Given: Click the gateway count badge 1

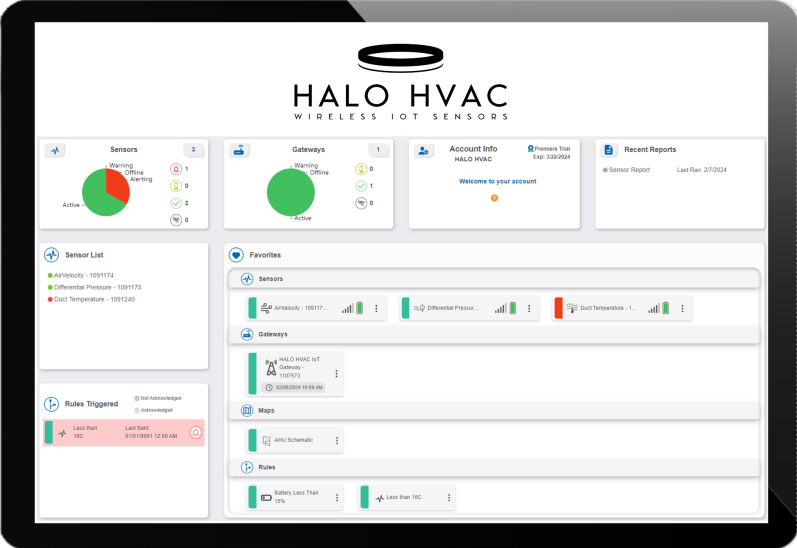Looking at the screenshot, I should [378, 150].
